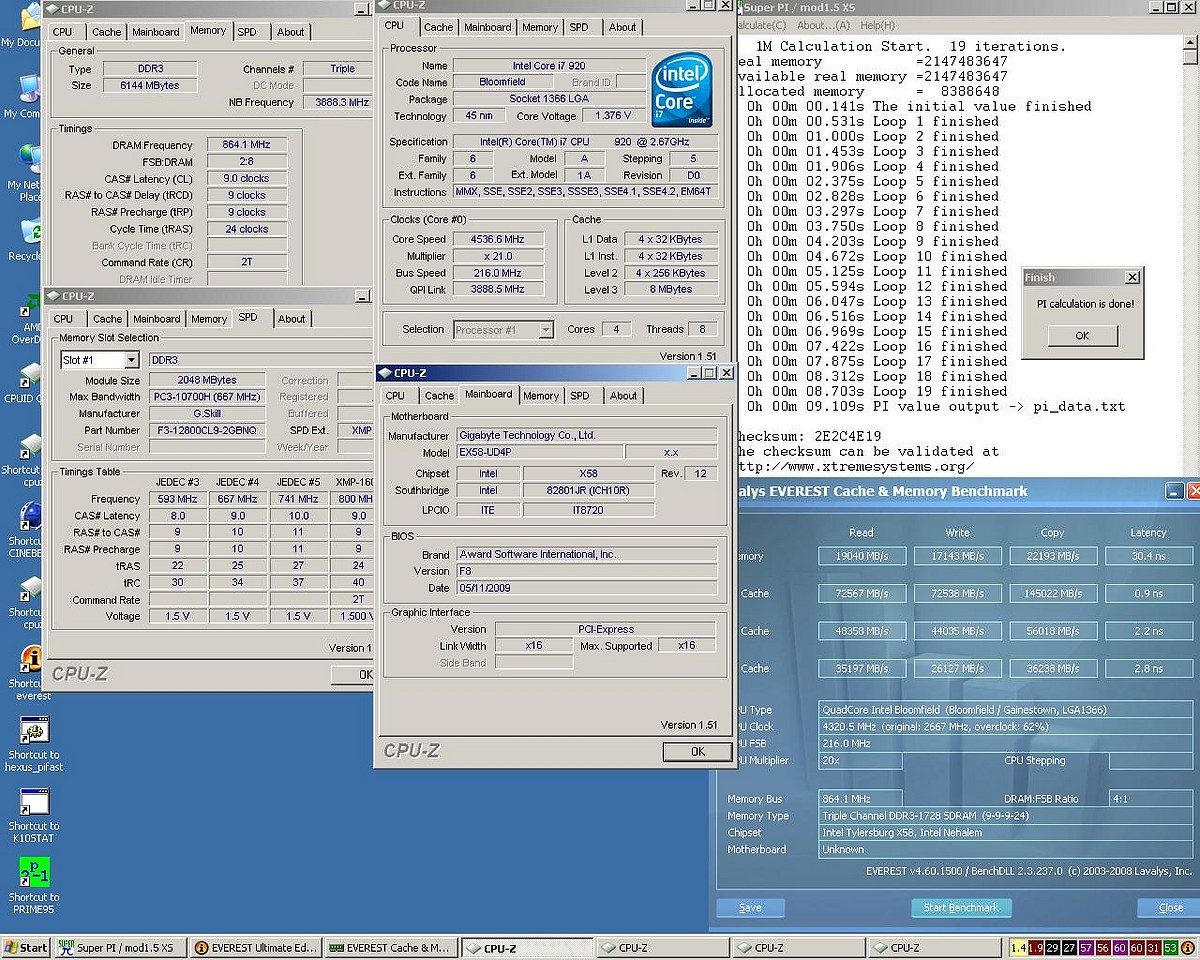This screenshot has height=960, width=1200.
Task: Select the memory read result 19040 MB/s
Action: point(861,556)
